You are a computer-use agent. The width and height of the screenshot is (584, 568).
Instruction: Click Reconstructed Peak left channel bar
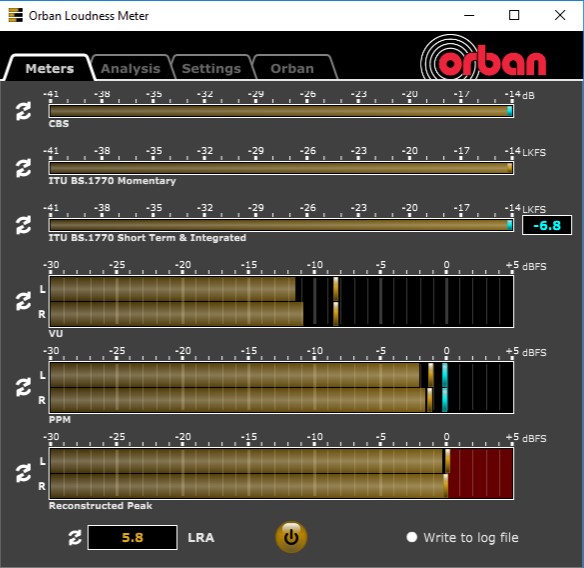[x=281, y=461]
